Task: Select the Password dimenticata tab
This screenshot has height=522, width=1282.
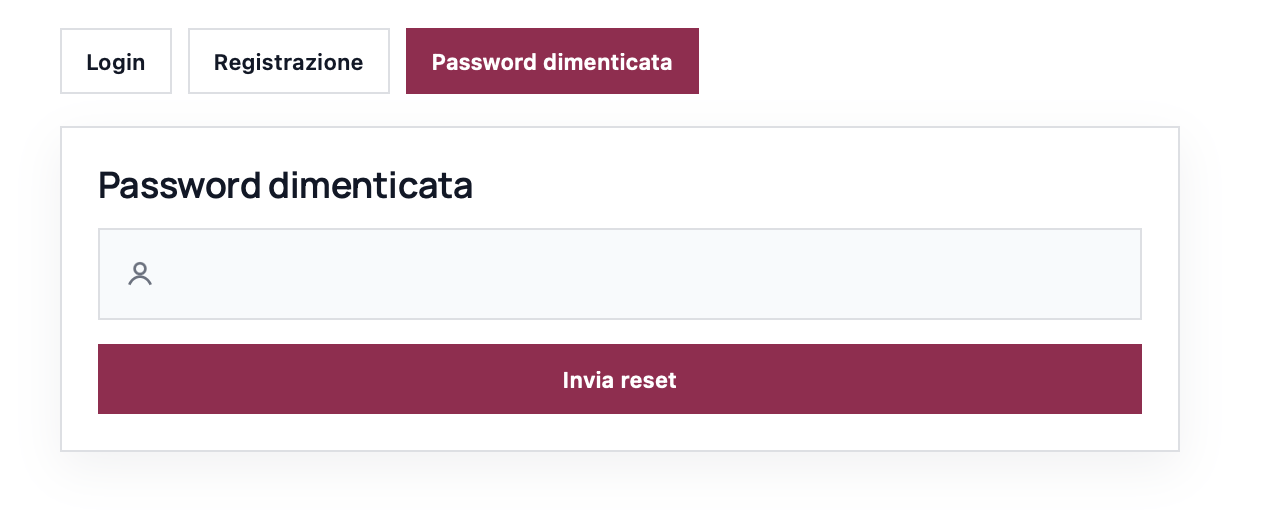Action: coord(552,62)
